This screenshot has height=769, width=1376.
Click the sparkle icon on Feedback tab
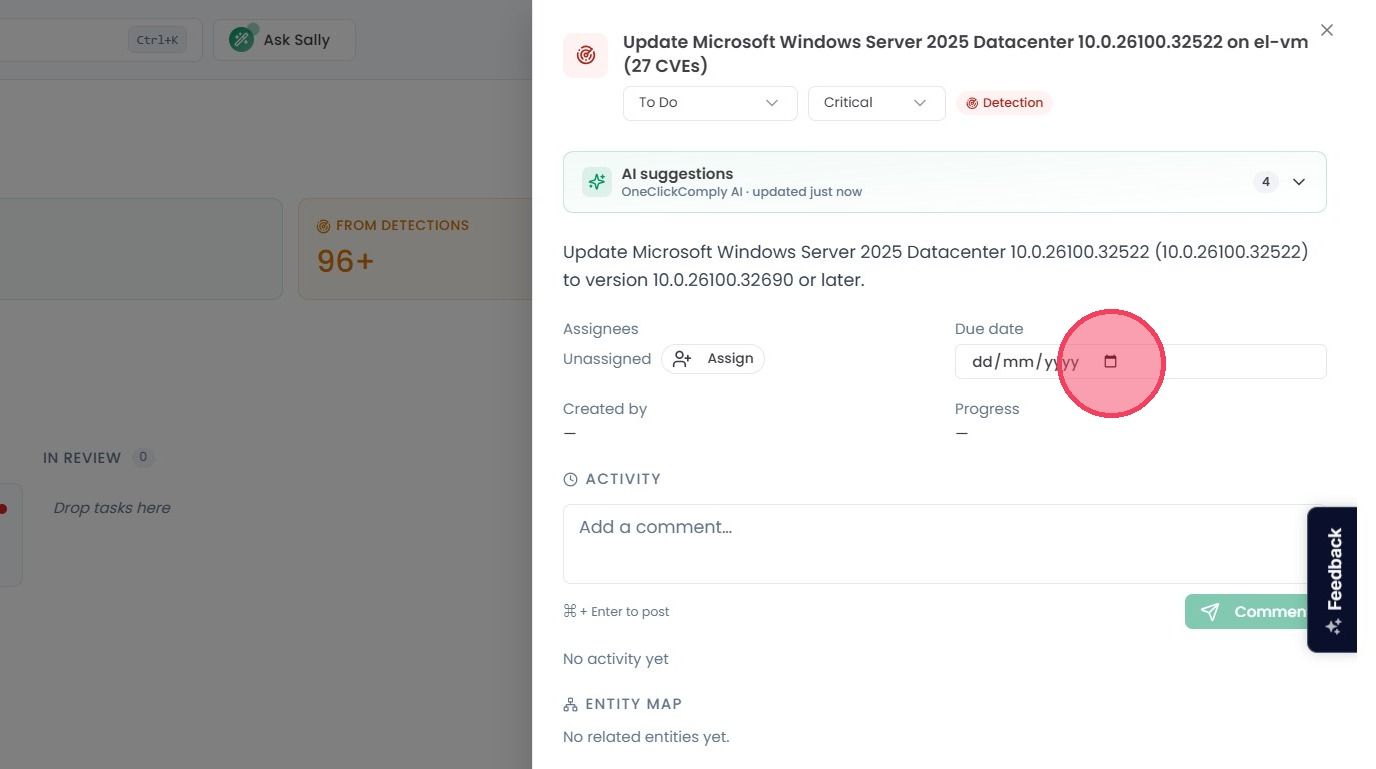1333,627
